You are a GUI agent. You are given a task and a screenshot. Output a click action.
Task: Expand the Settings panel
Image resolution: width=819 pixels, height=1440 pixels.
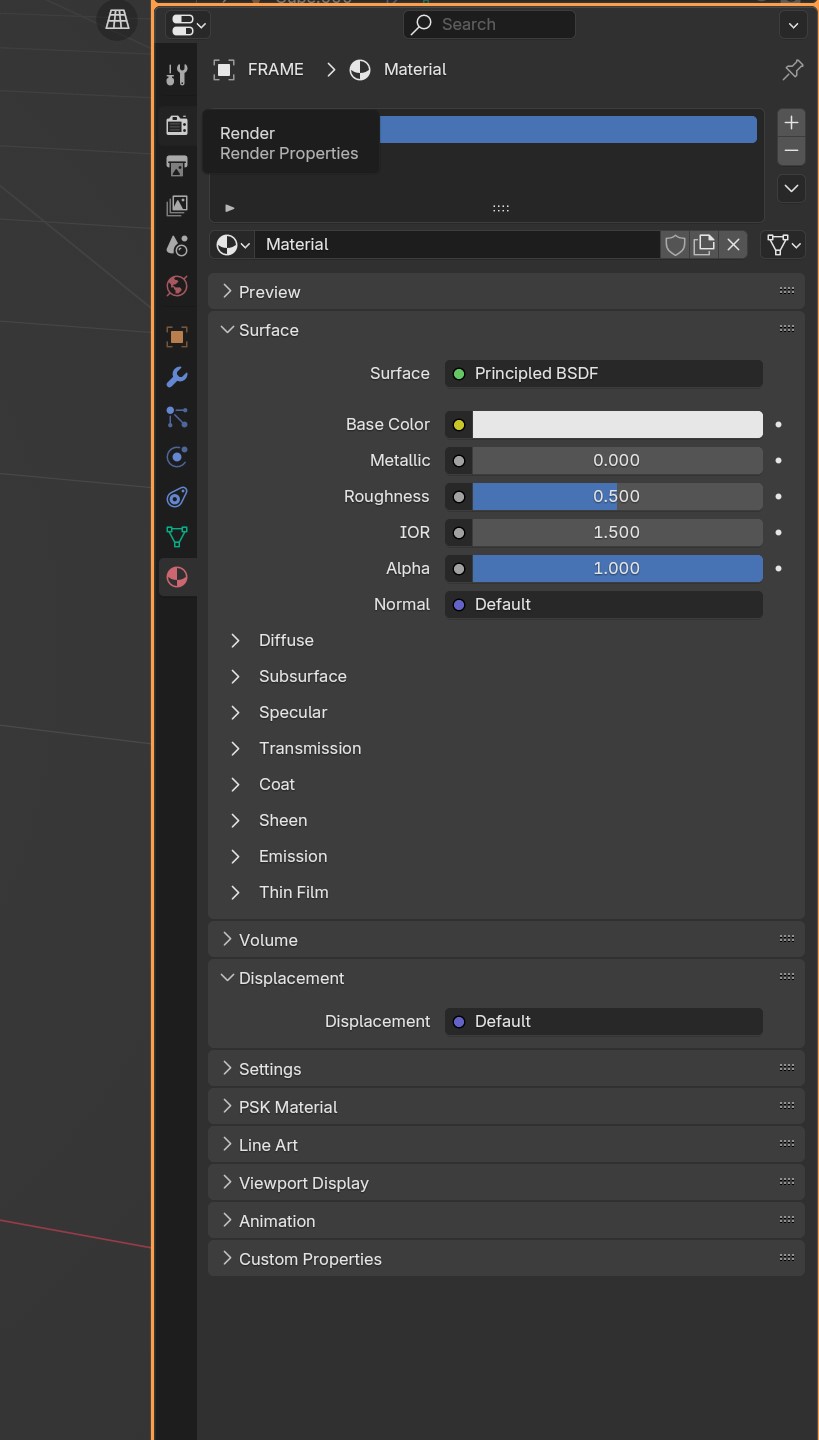506,1069
